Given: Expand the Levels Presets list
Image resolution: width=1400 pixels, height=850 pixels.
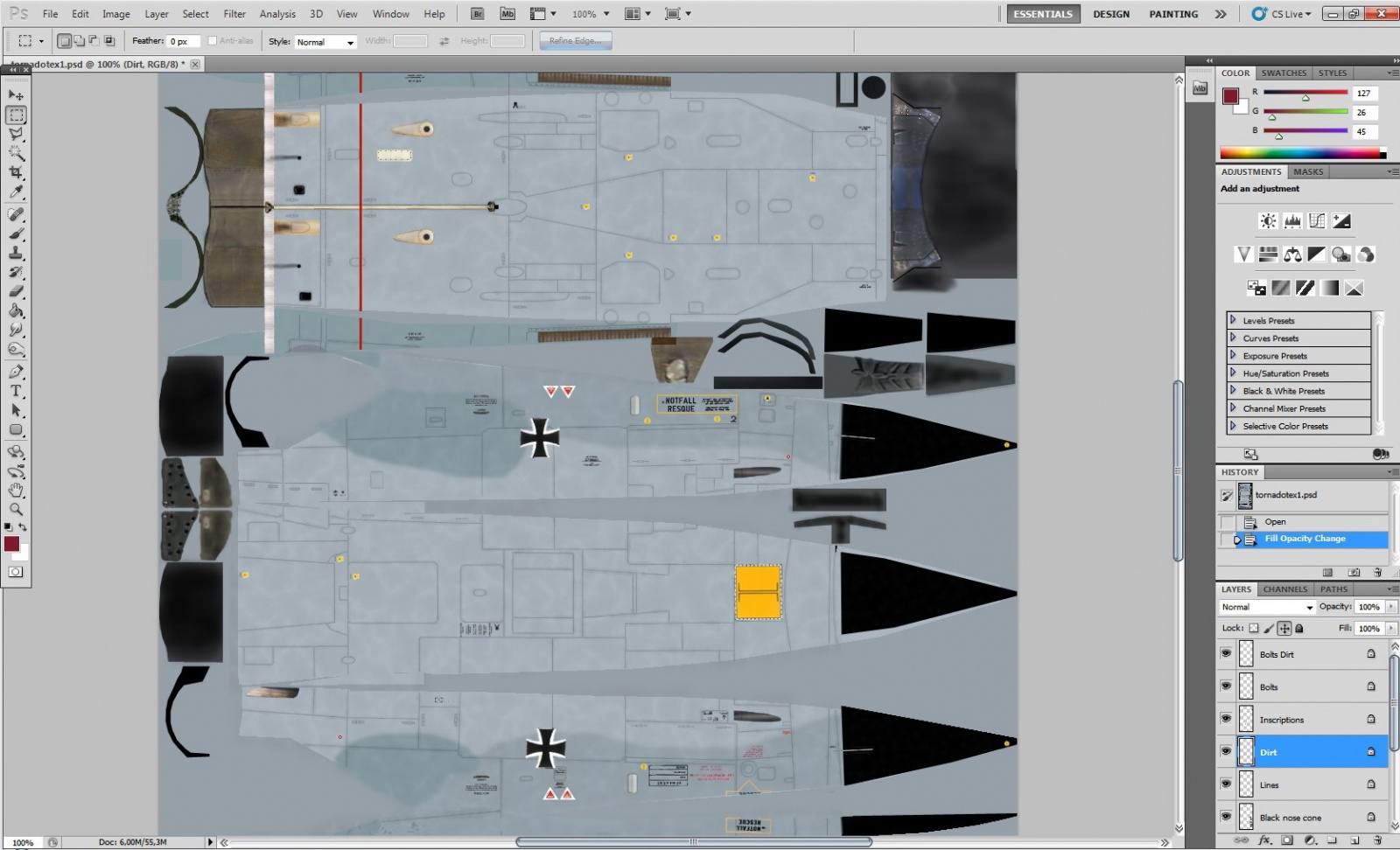Looking at the screenshot, I should (1233, 320).
